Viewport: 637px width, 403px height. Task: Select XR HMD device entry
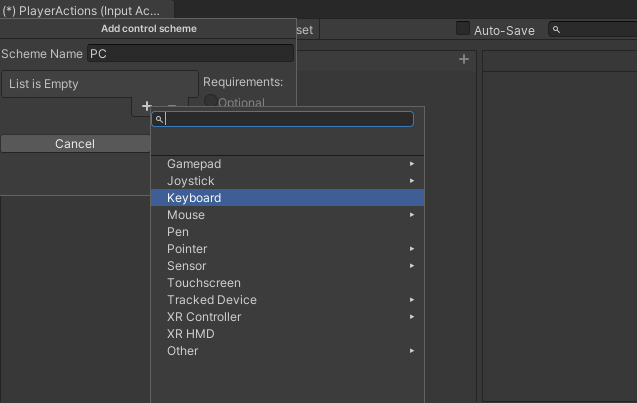click(x=287, y=334)
